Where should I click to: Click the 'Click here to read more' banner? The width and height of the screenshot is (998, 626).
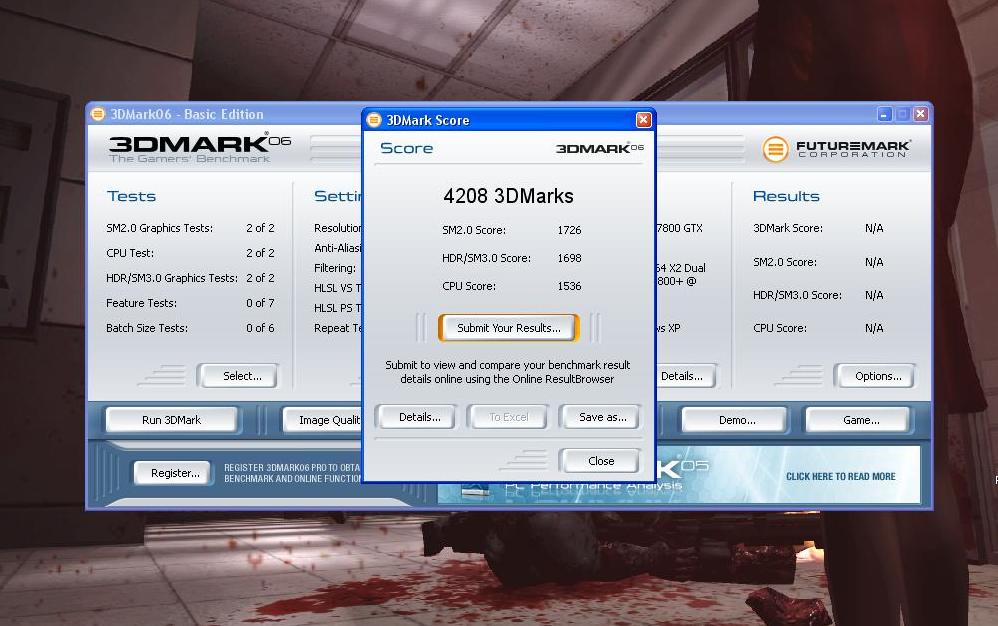[840, 476]
